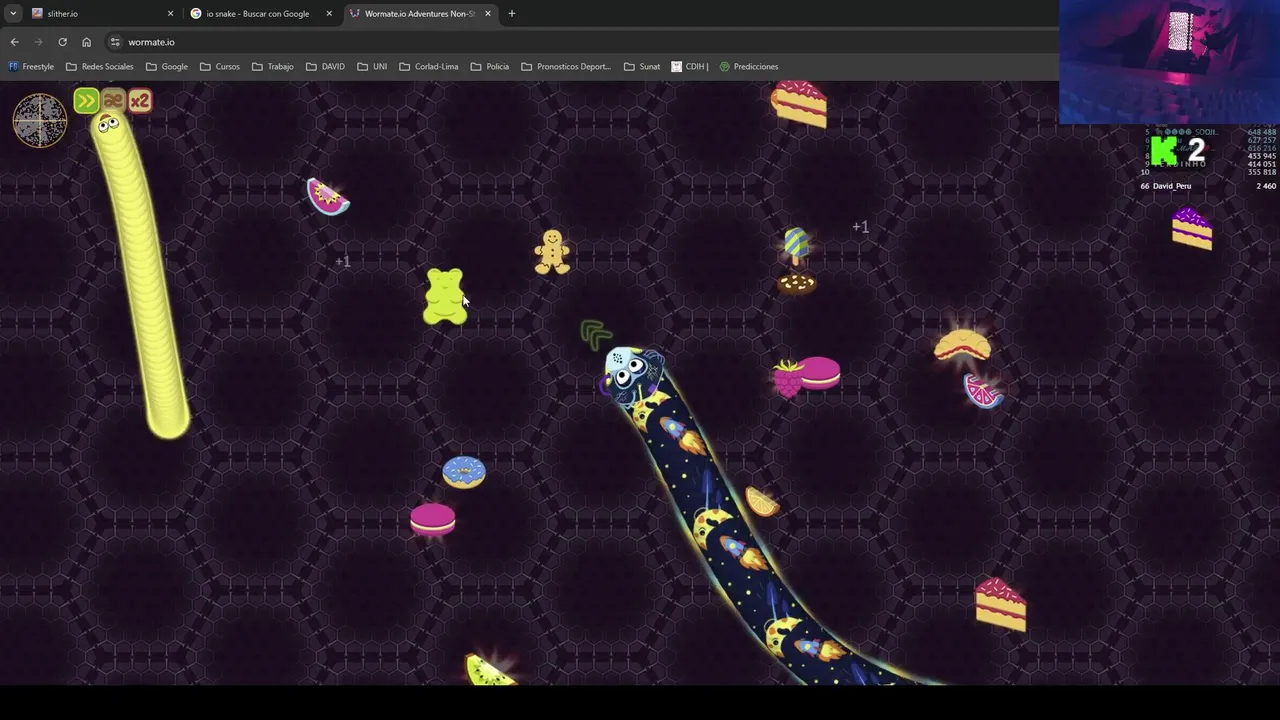Click the 2 460 score value
The height and width of the screenshot is (720, 1280).
click(x=1266, y=186)
